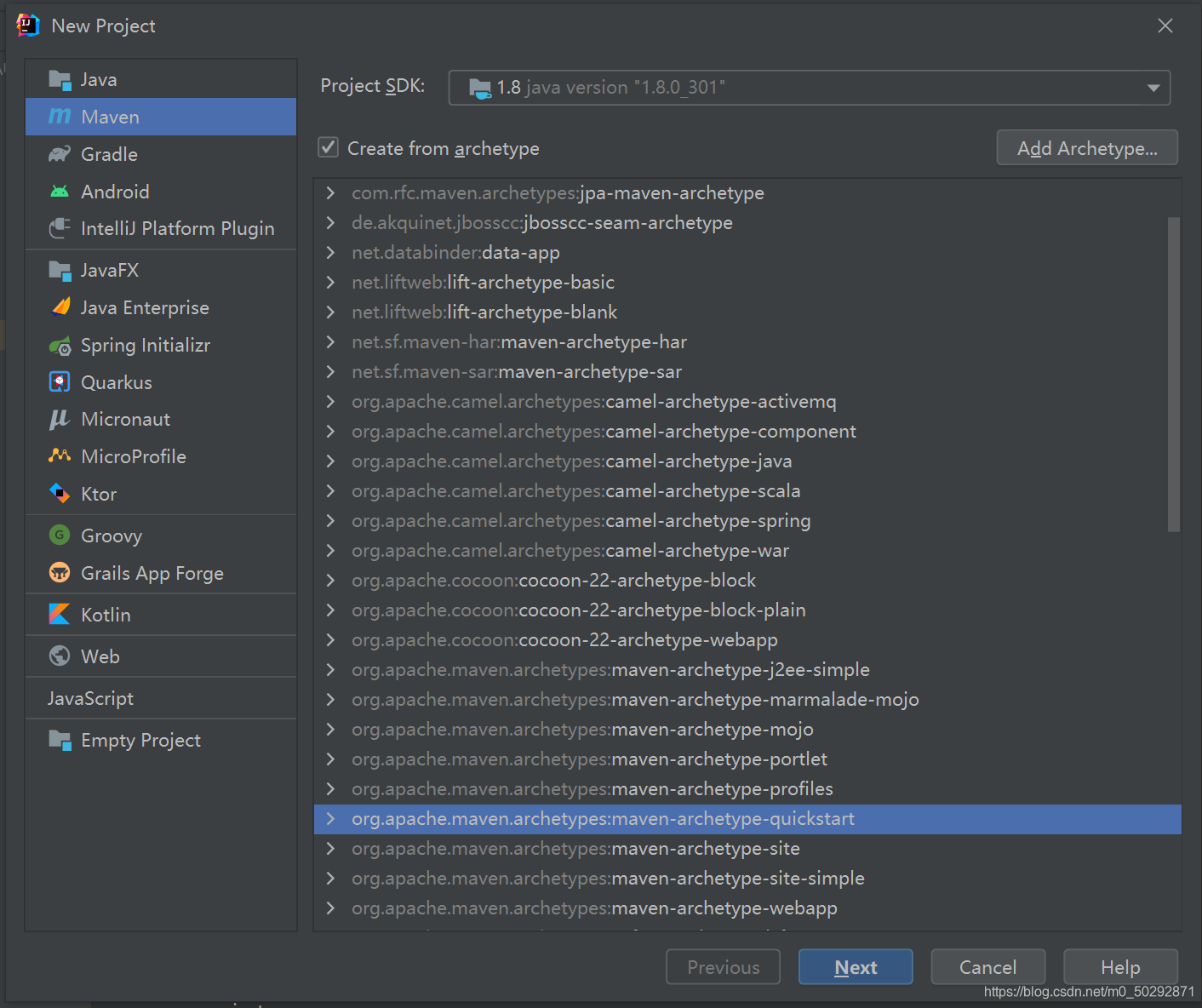This screenshot has height=1008, width=1202.
Task: Uncheck Create from archetype checkbox
Action: tap(329, 147)
